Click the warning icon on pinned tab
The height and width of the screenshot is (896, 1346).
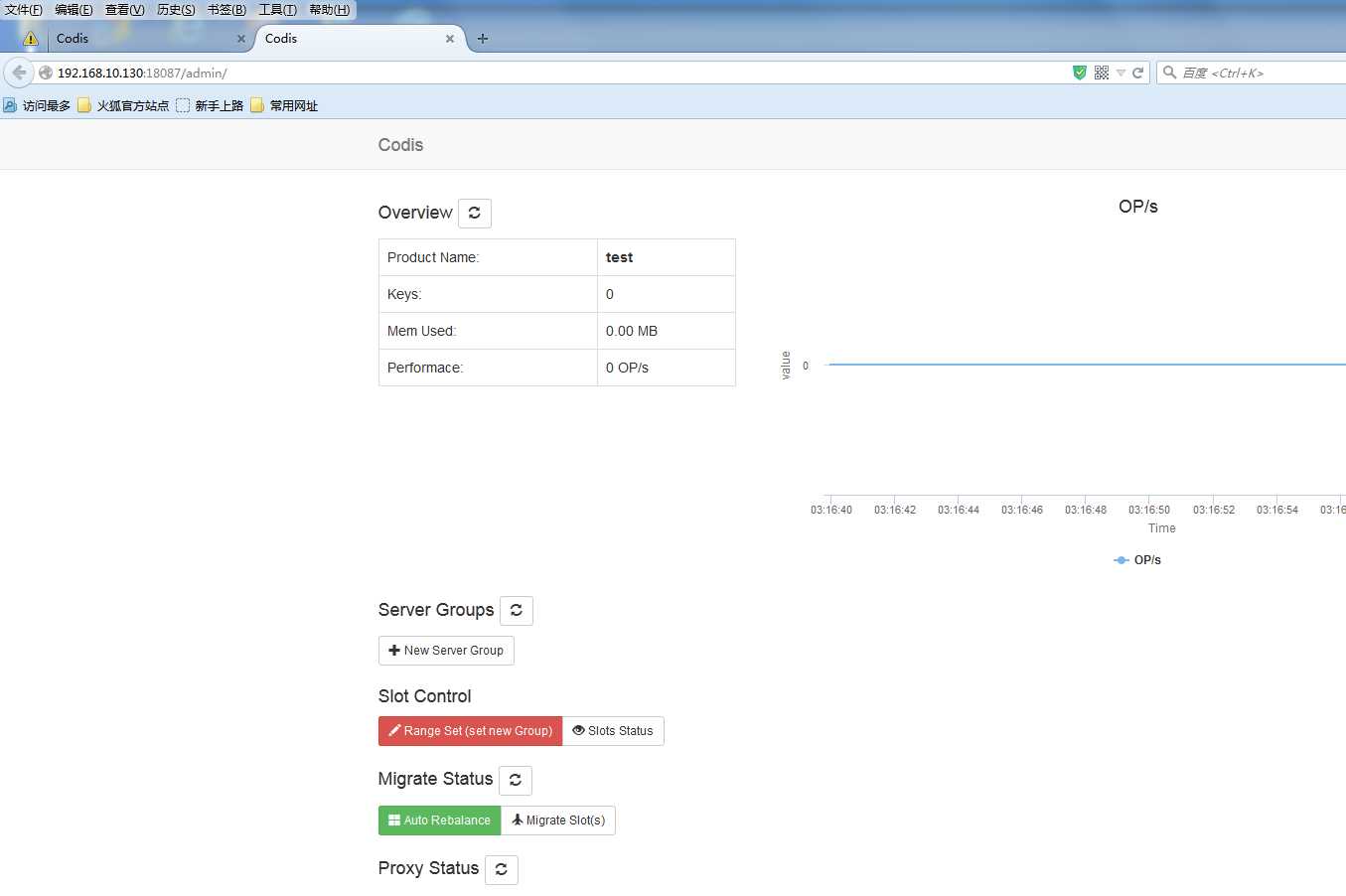tap(31, 39)
